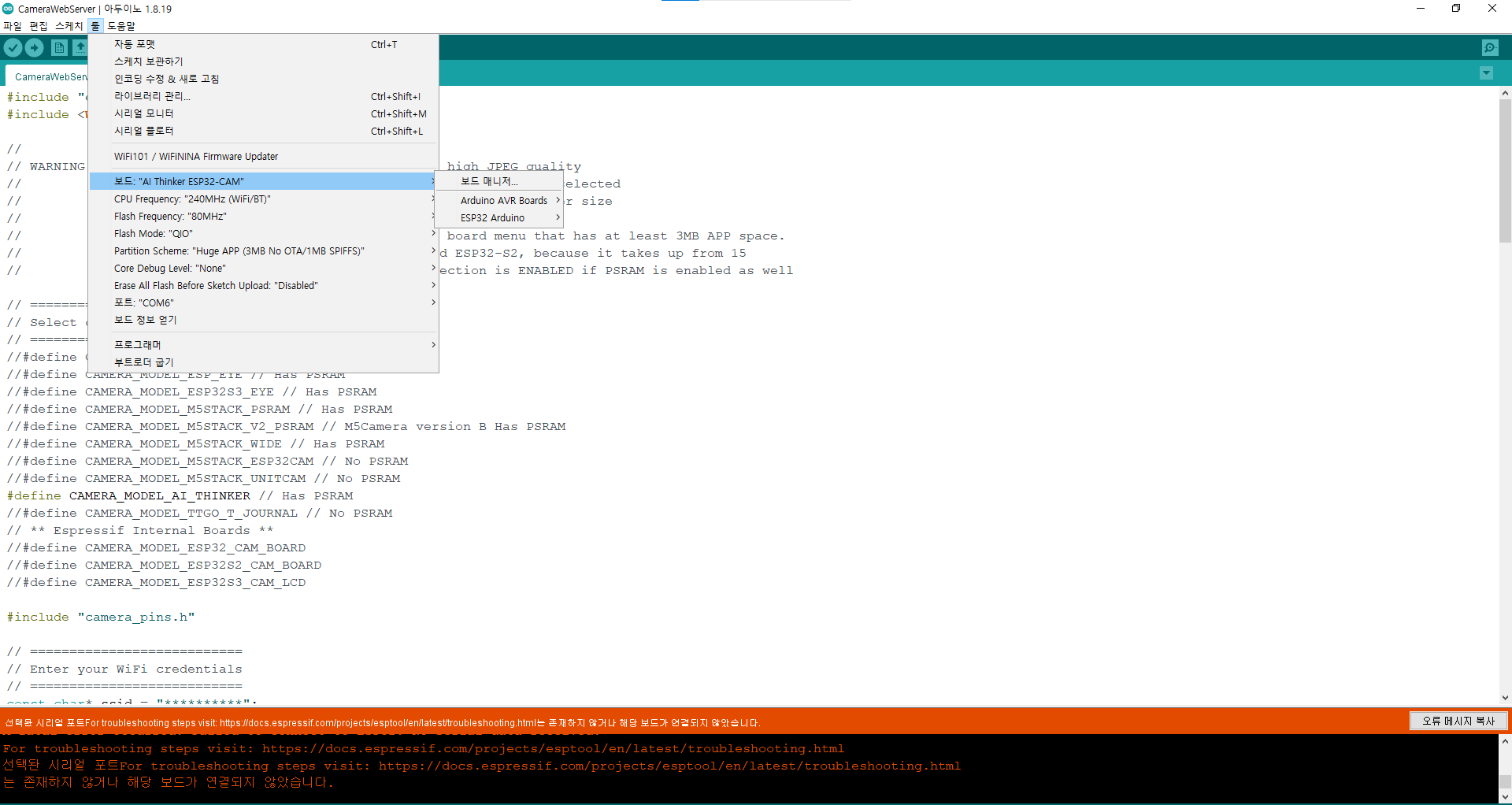Choose 시리얼 모니터 from the Tools menu
This screenshot has width=1512, height=805.
click(x=143, y=114)
